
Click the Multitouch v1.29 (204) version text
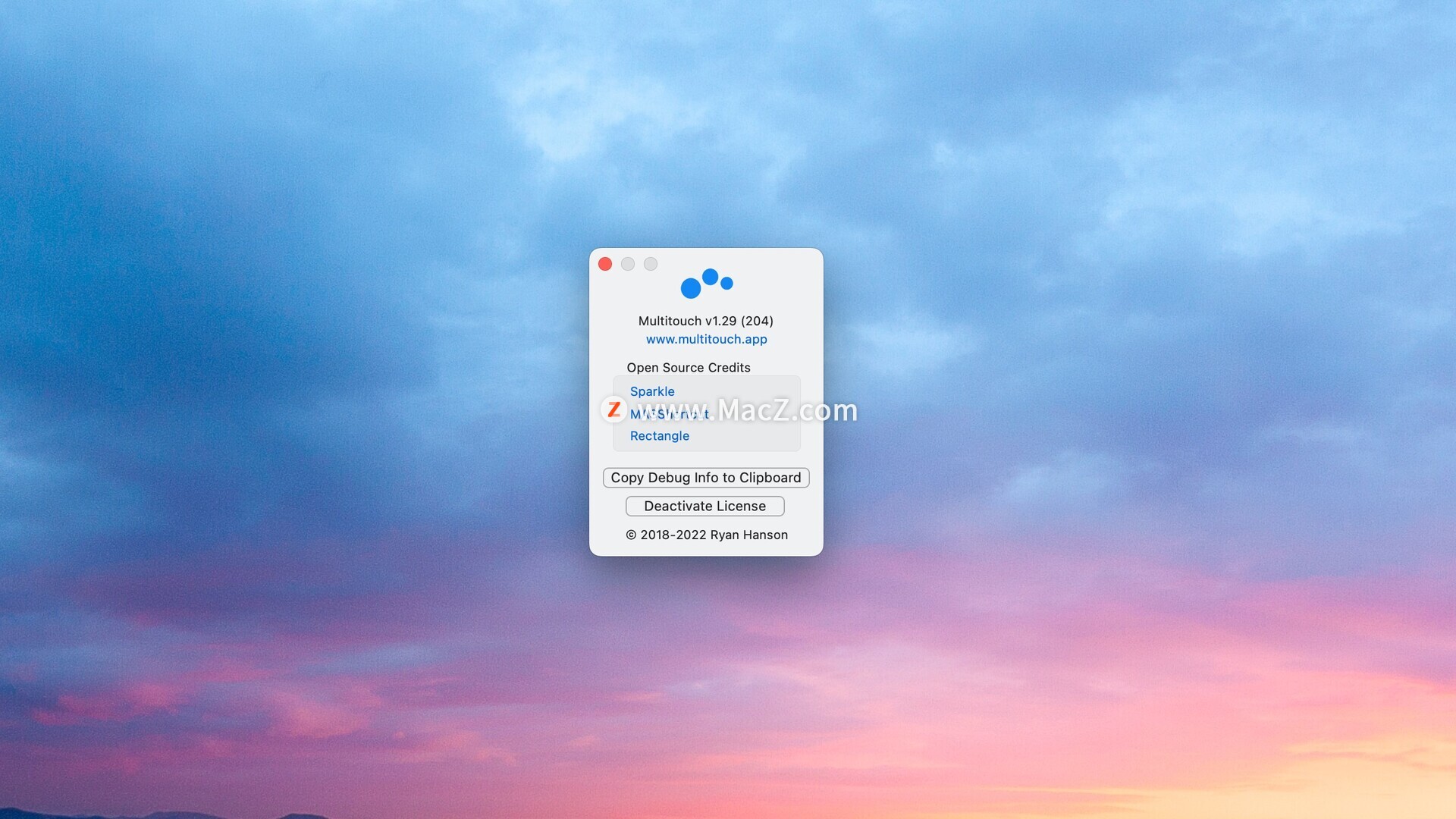click(706, 321)
